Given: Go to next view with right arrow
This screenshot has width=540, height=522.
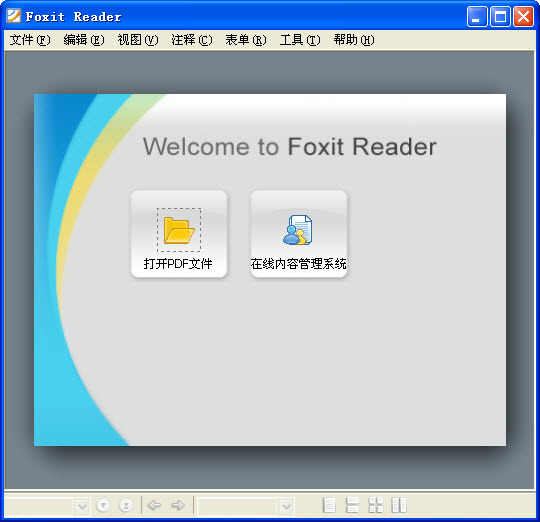Looking at the screenshot, I should tap(178, 505).
